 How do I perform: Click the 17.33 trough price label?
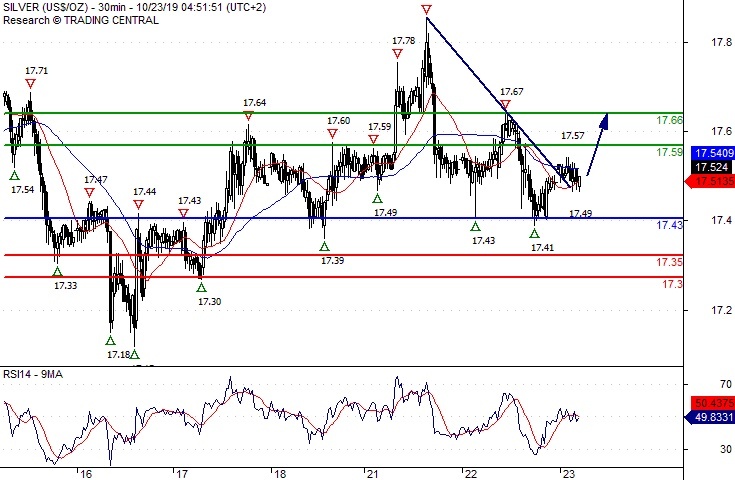[66, 285]
